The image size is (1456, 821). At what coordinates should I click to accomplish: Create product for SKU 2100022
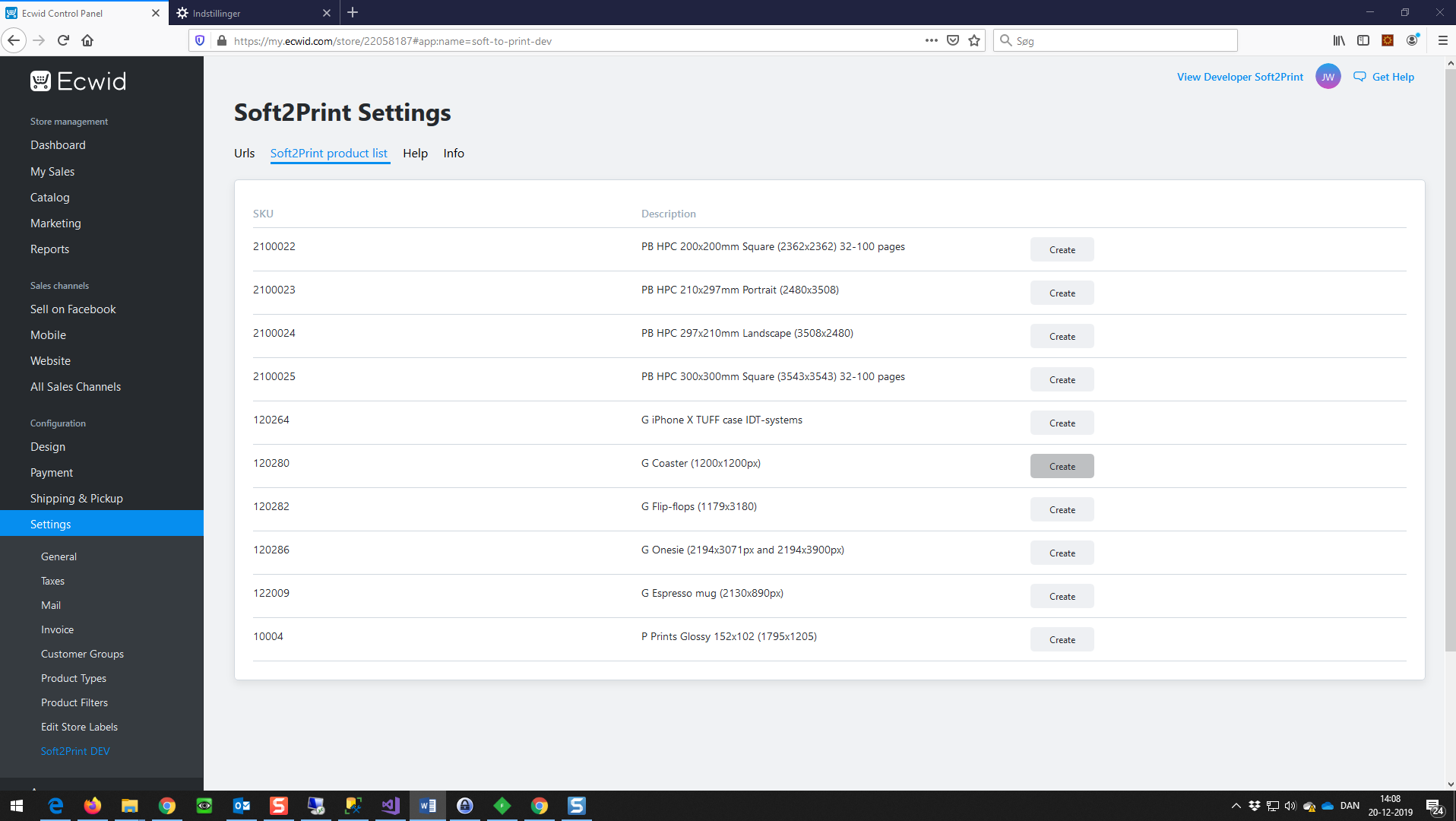click(1062, 249)
